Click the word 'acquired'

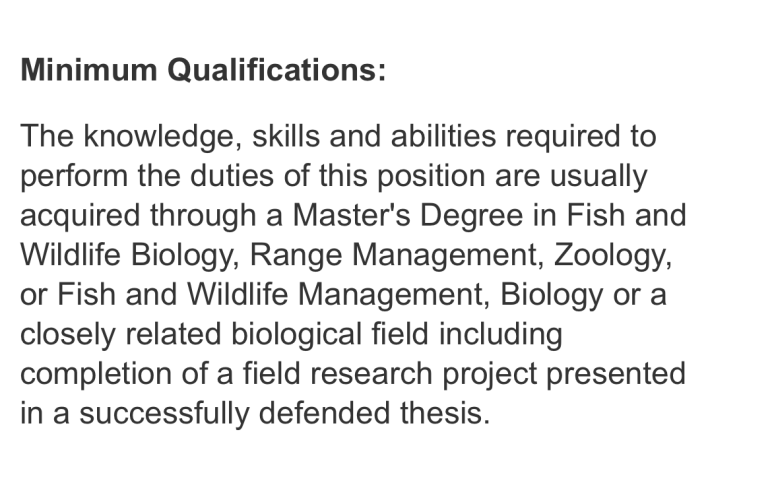point(80,215)
